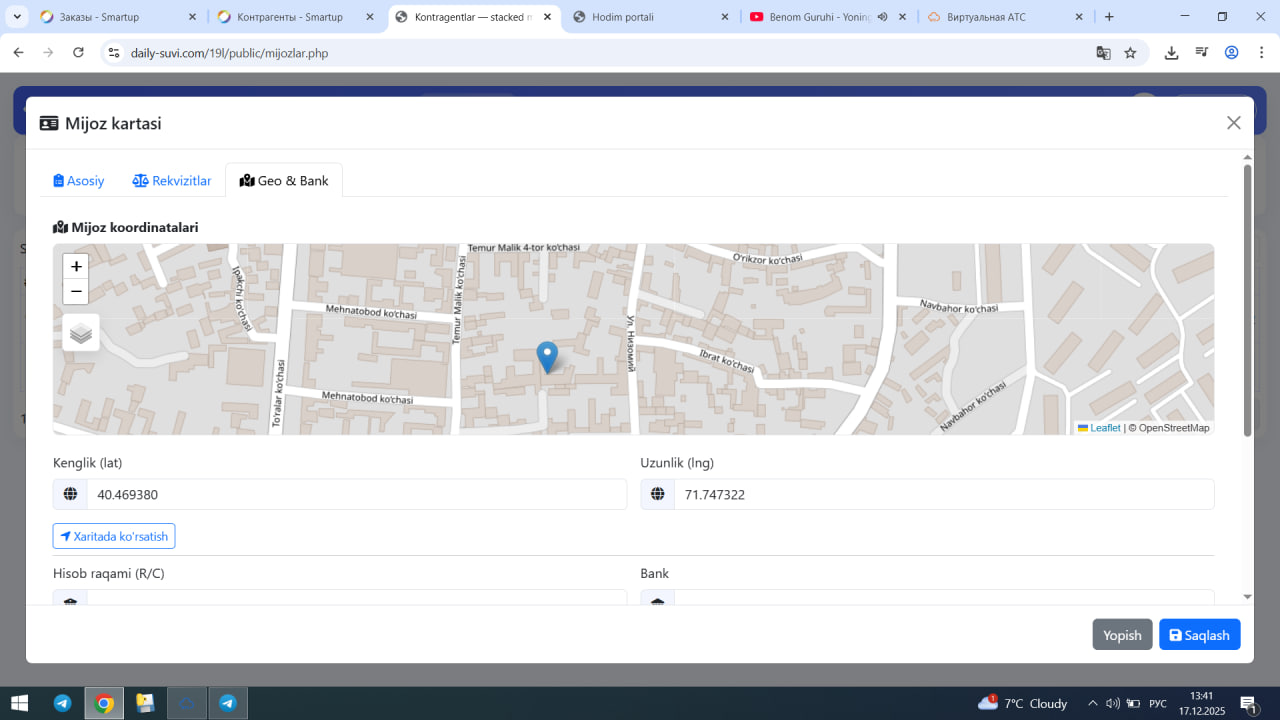The image size is (1280, 720).
Task: Zoom out on the map
Action: [x=76, y=292]
